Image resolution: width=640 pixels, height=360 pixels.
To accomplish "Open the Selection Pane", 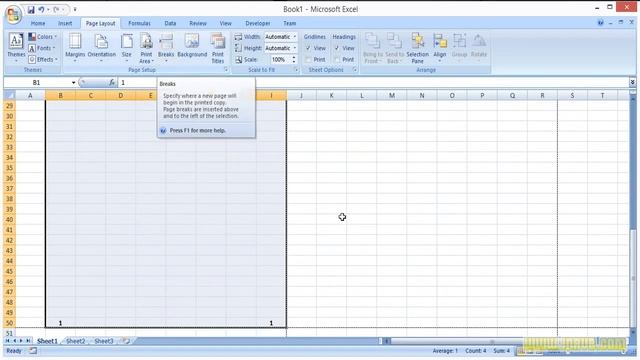I will [x=417, y=48].
